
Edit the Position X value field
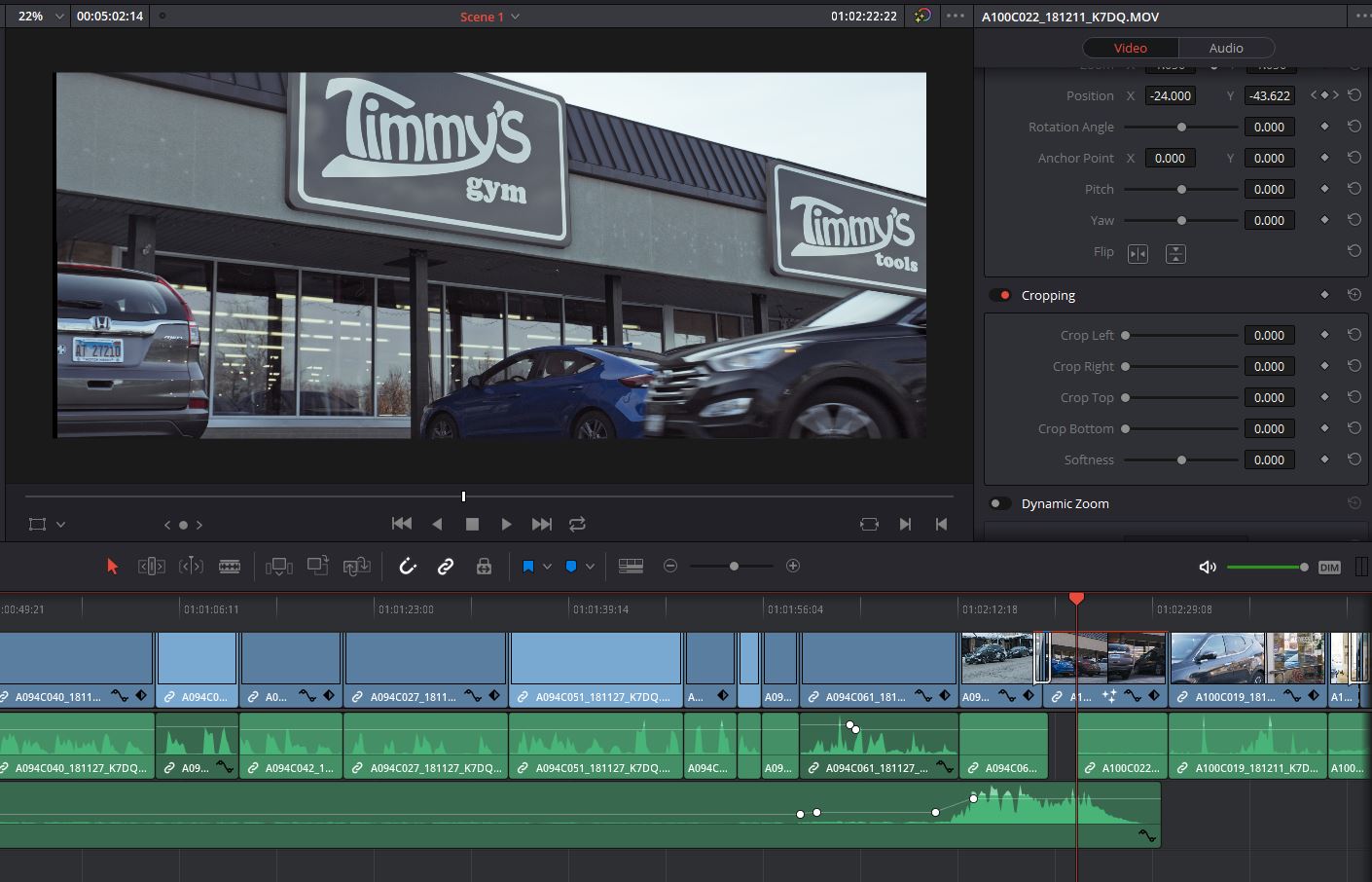pyautogui.click(x=1171, y=95)
